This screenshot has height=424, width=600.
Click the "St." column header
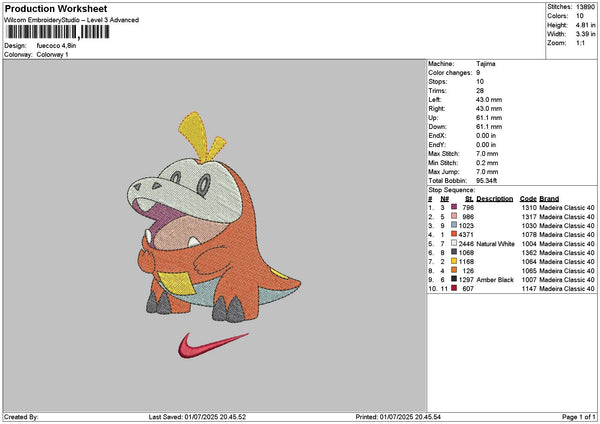click(x=469, y=199)
